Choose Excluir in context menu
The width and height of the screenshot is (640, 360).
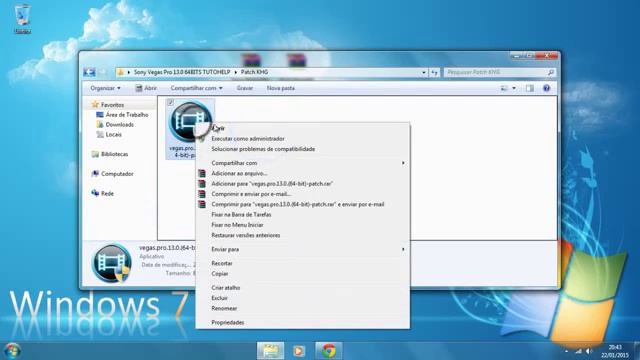(303, 298)
